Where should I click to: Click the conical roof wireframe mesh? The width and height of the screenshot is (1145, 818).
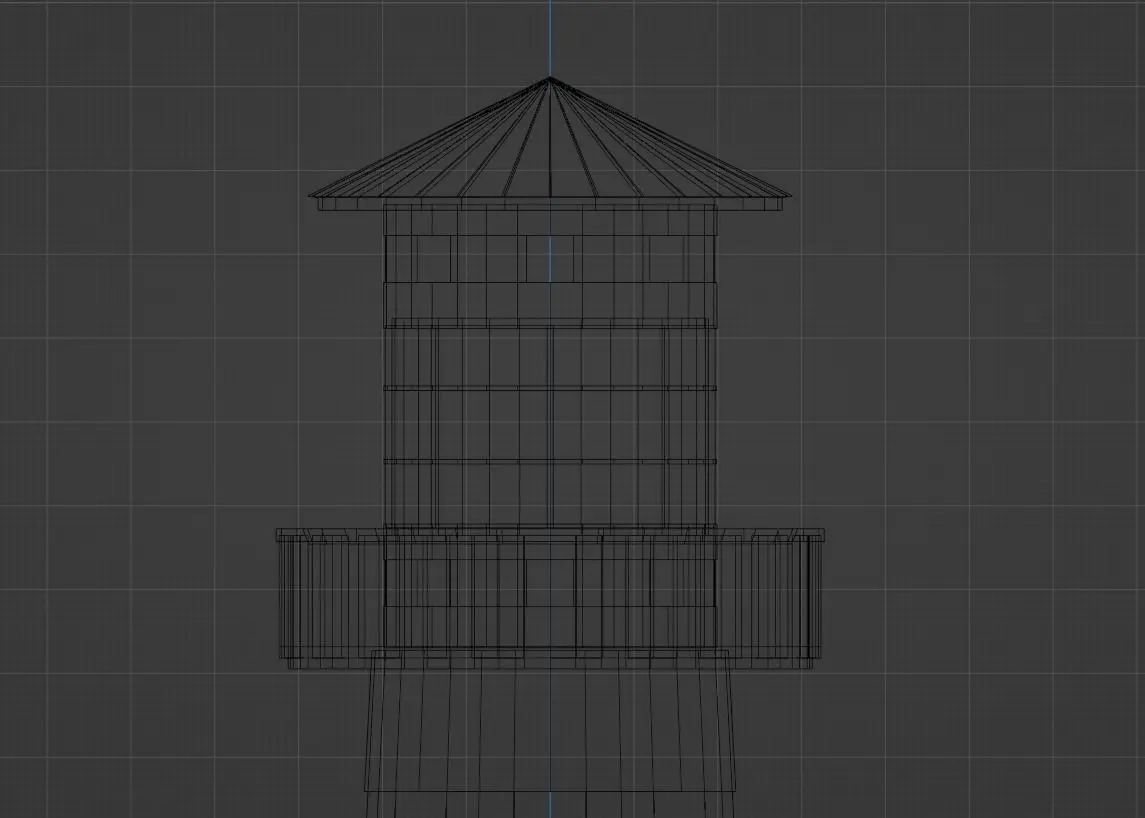click(550, 139)
